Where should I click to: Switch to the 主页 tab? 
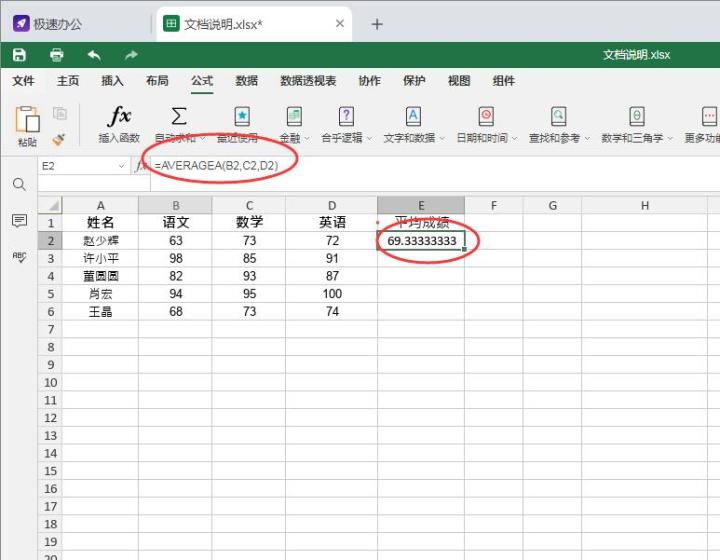68,81
